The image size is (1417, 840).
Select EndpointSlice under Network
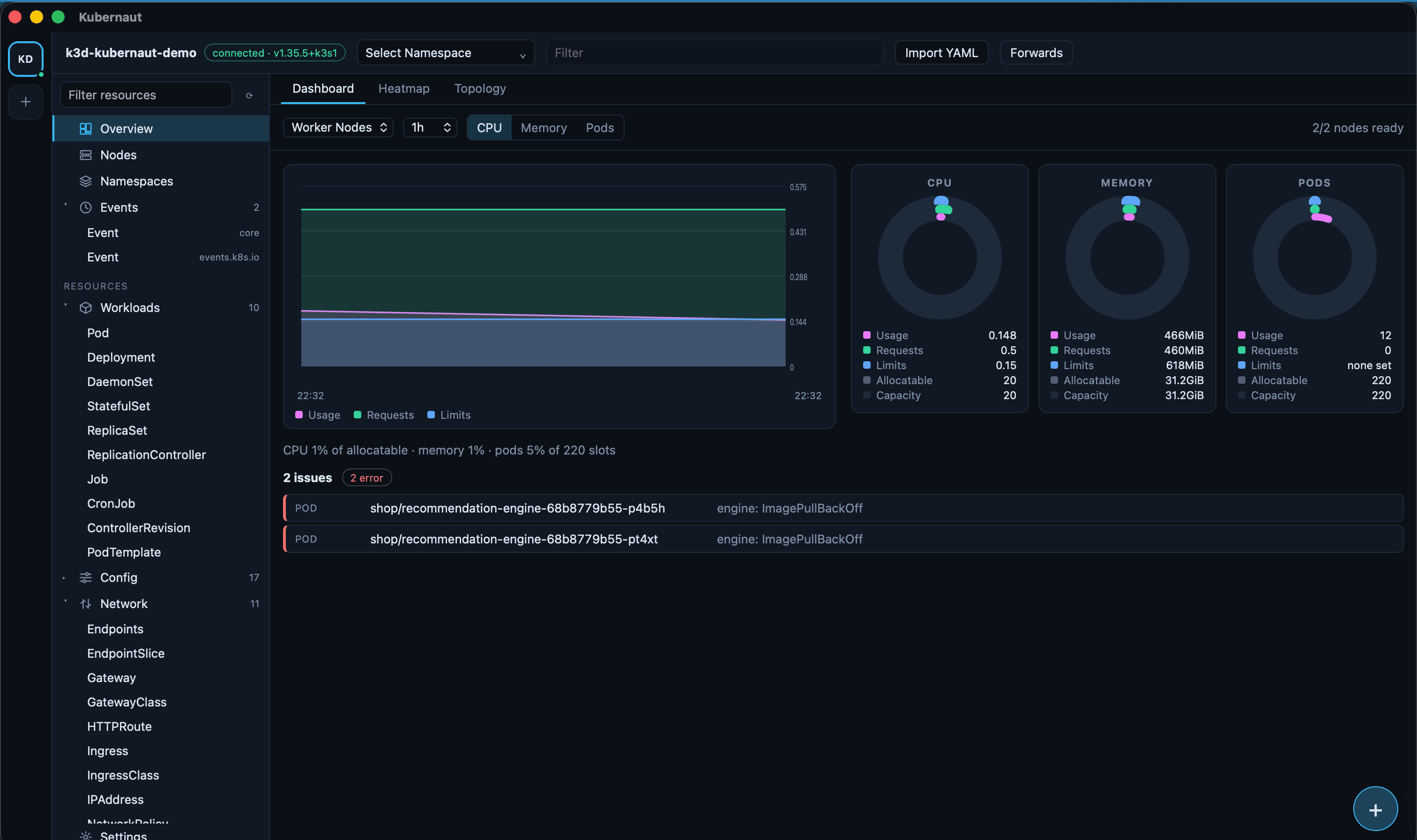pyautogui.click(x=161, y=653)
